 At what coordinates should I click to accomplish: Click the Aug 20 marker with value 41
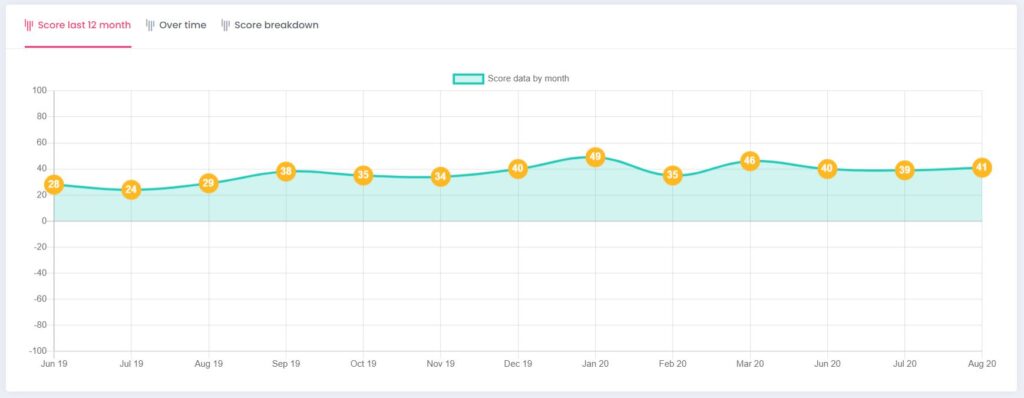point(981,167)
